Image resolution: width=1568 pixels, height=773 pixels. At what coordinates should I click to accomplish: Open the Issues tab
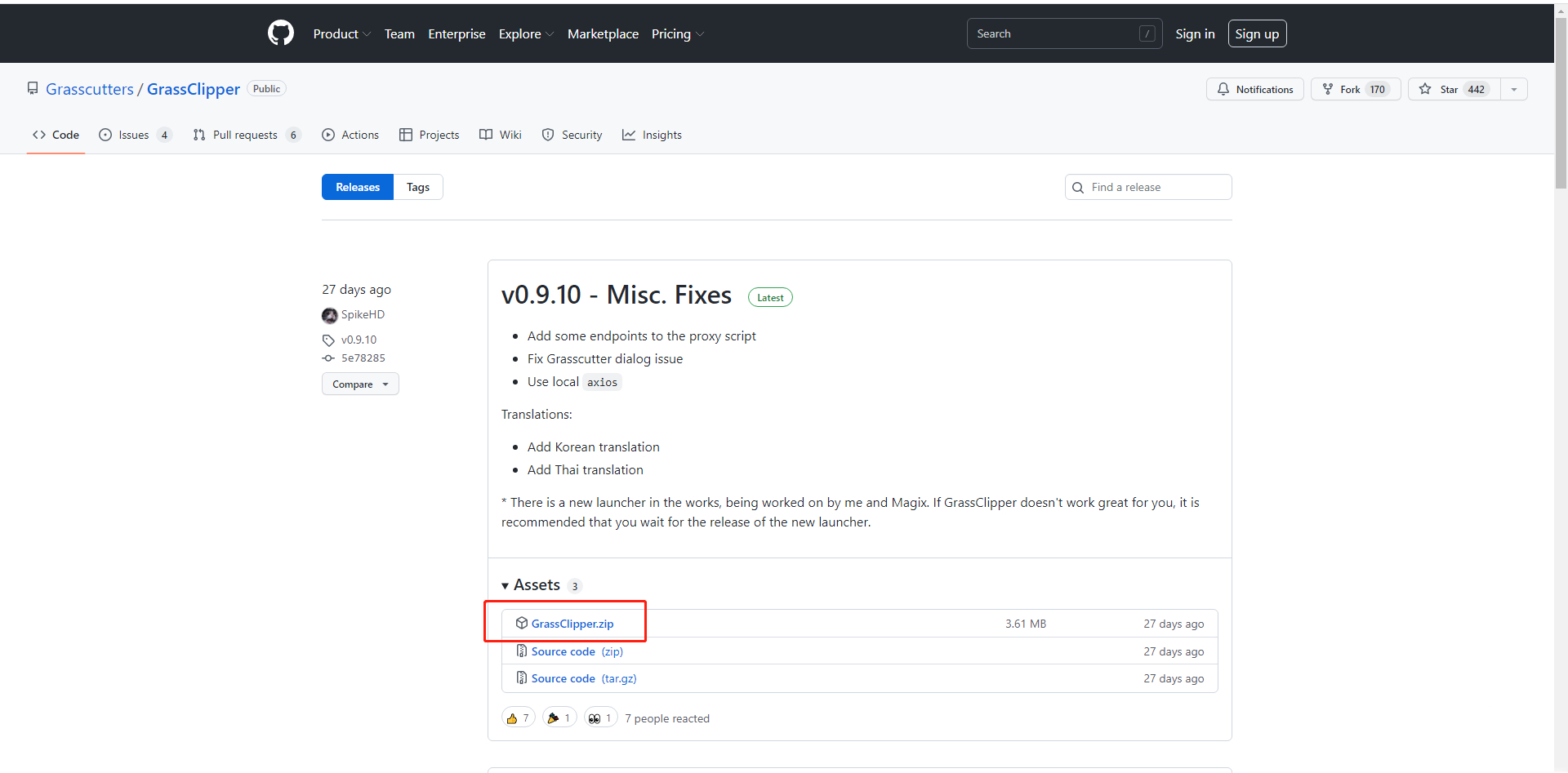[x=136, y=135]
